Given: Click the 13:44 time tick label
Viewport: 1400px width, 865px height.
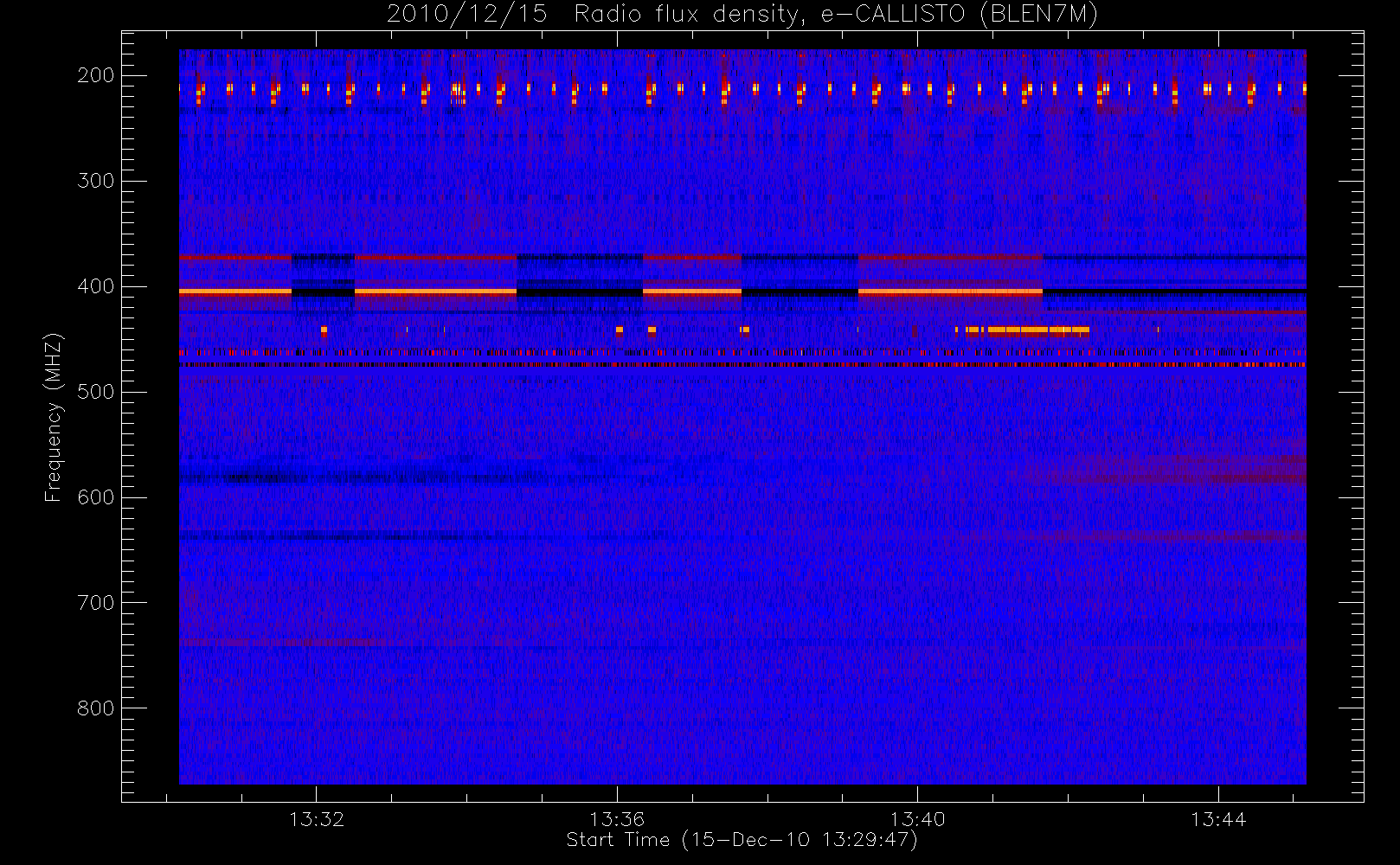Looking at the screenshot, I should (x=1218, y=819).
